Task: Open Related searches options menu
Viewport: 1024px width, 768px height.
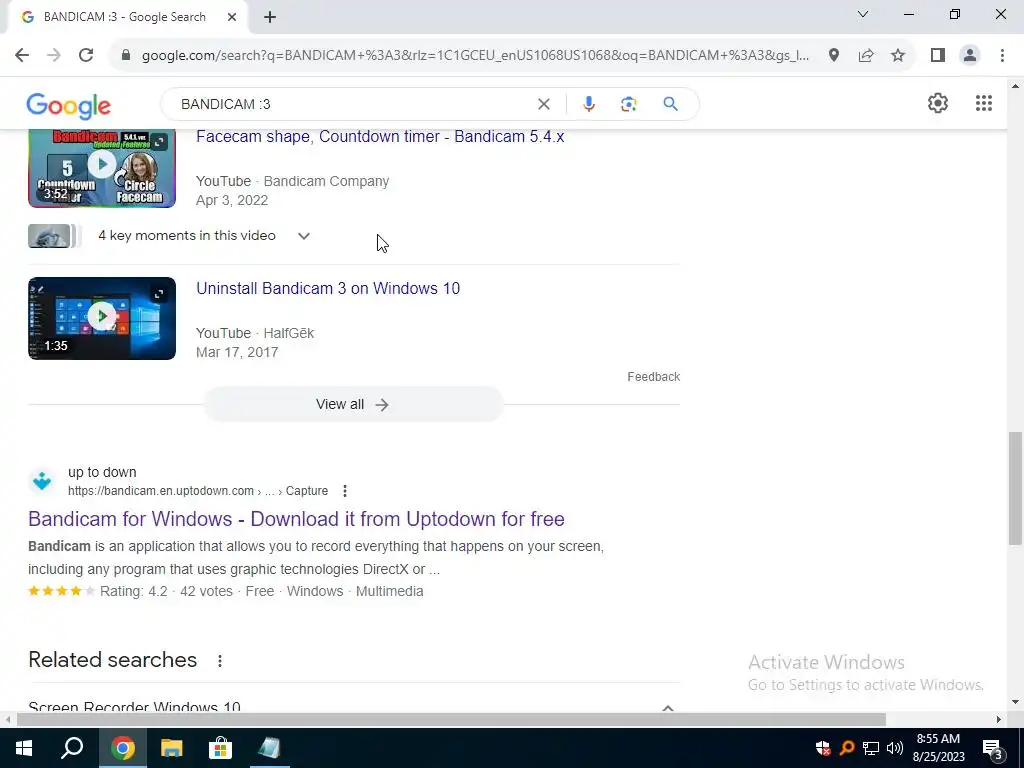Action: (x=220, y=661)
